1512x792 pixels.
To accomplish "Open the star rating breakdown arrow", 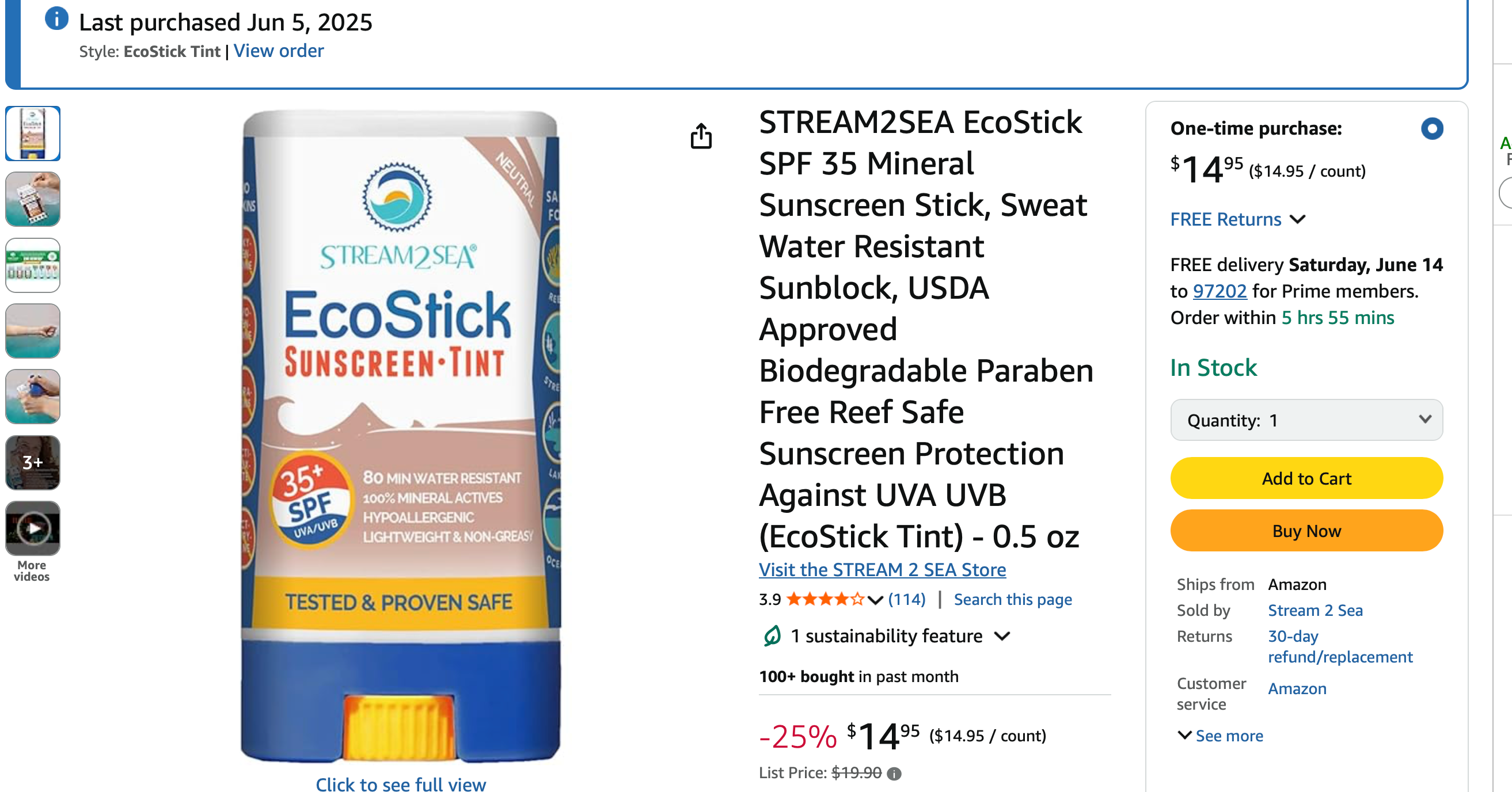I will [x=875, y=600].
